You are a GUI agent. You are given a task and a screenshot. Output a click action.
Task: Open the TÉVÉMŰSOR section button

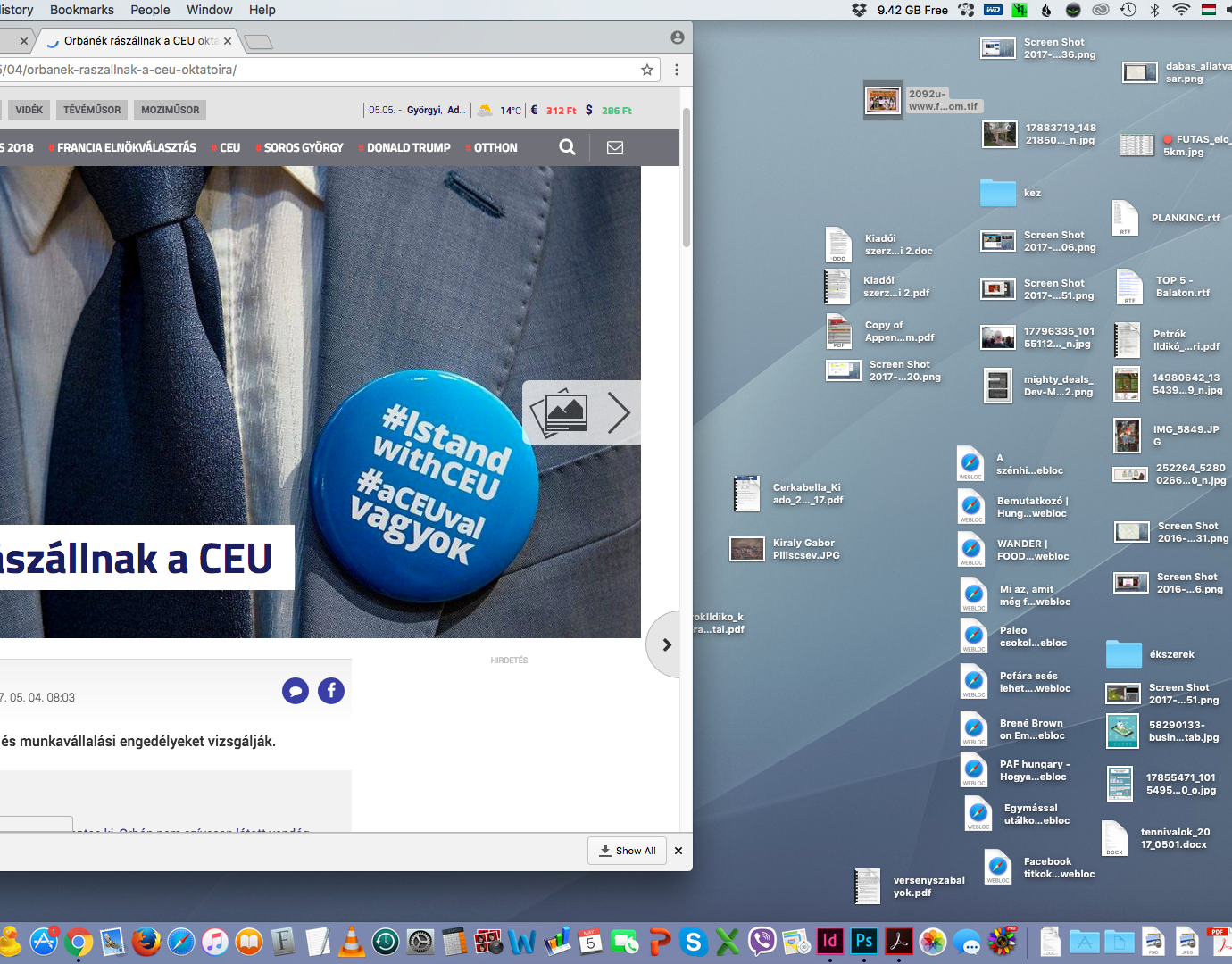[x=92, y=110]
